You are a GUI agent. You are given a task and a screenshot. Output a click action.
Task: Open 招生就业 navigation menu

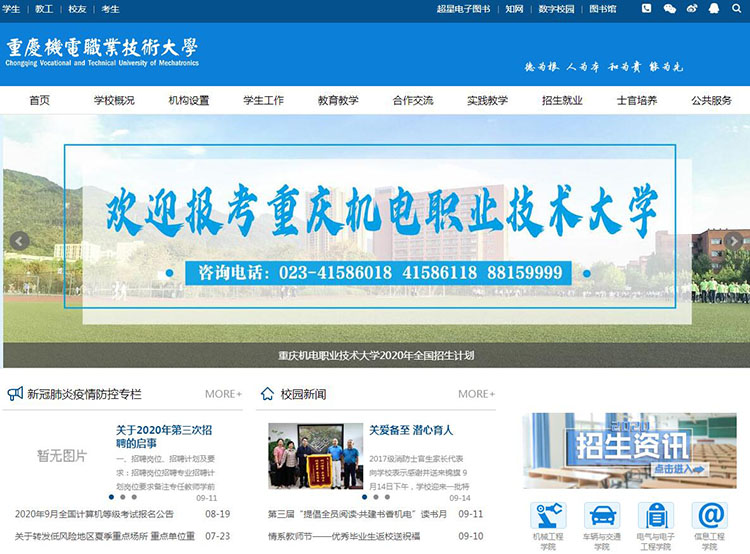[x=562, y=100]
